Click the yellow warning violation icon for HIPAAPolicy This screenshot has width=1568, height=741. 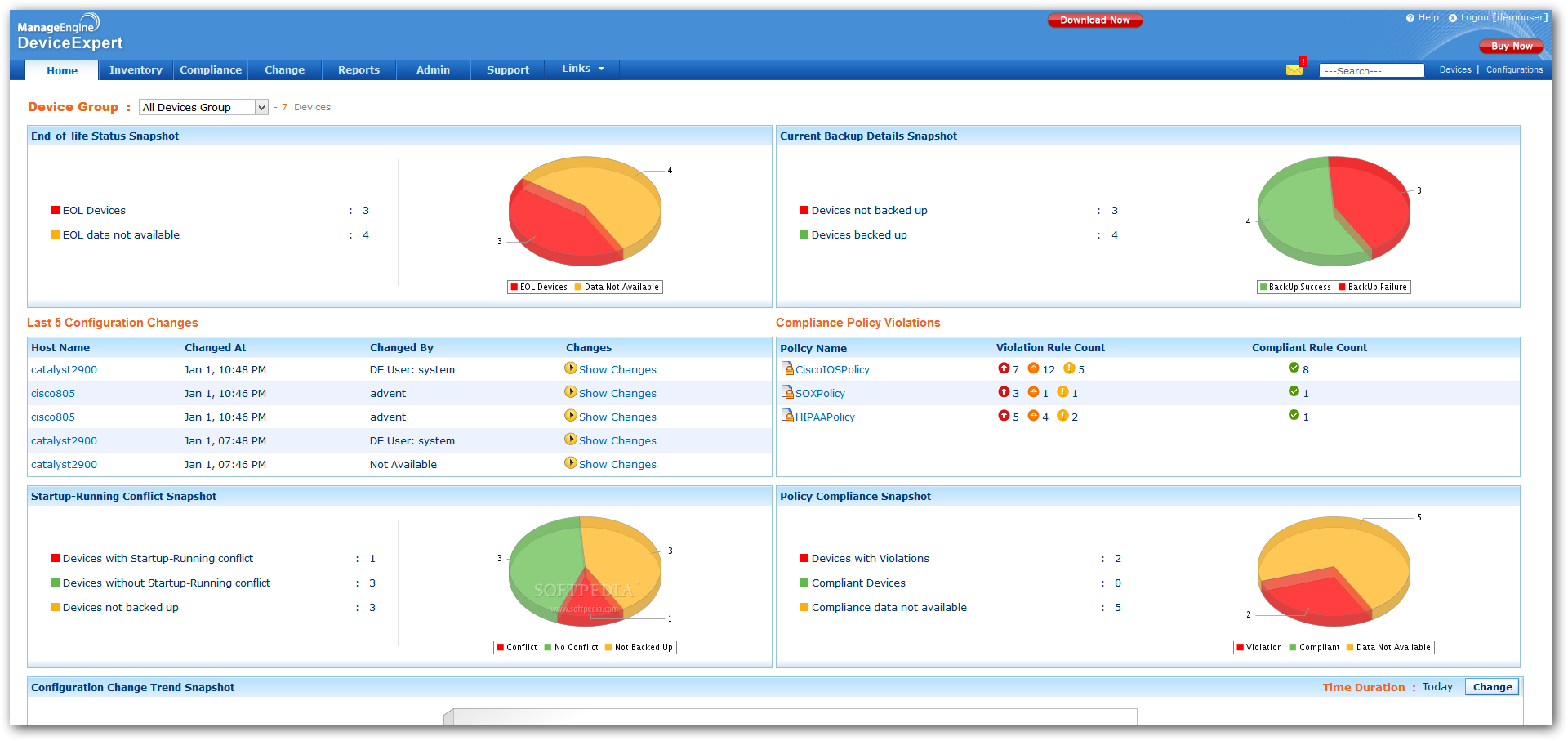click(1062, 416)
